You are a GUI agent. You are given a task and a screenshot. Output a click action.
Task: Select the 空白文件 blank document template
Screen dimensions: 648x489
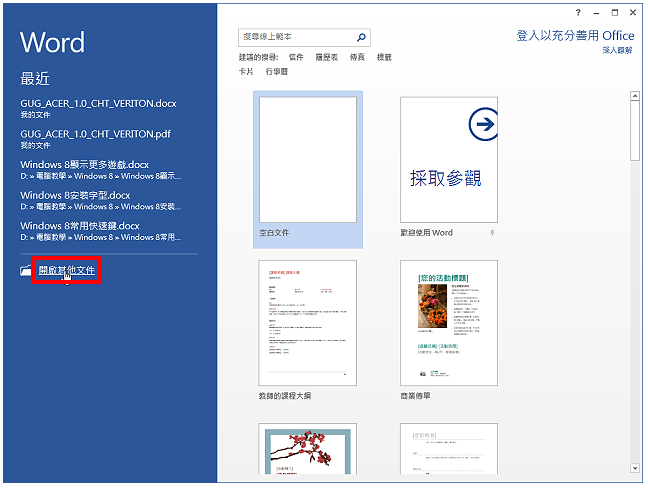click(308, 169)
